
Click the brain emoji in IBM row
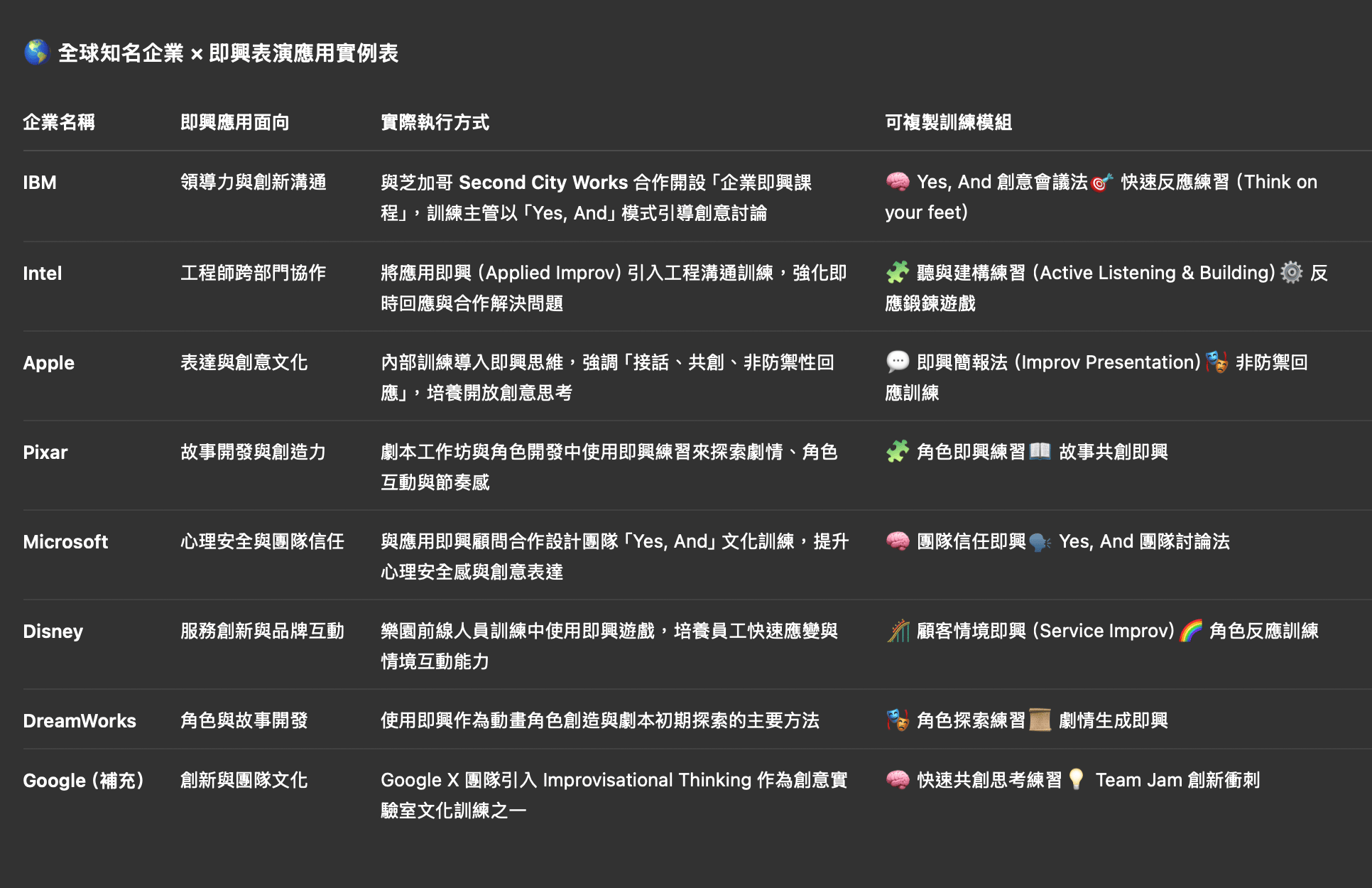tap(898, 182)
